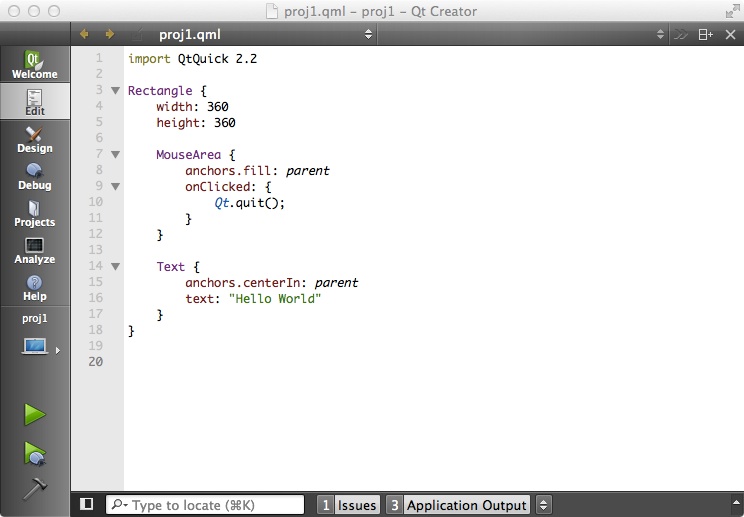The width and height of the screenshot is (744, 517).
Task: Open the output panes selector stepper
Action: pos(543,505)
